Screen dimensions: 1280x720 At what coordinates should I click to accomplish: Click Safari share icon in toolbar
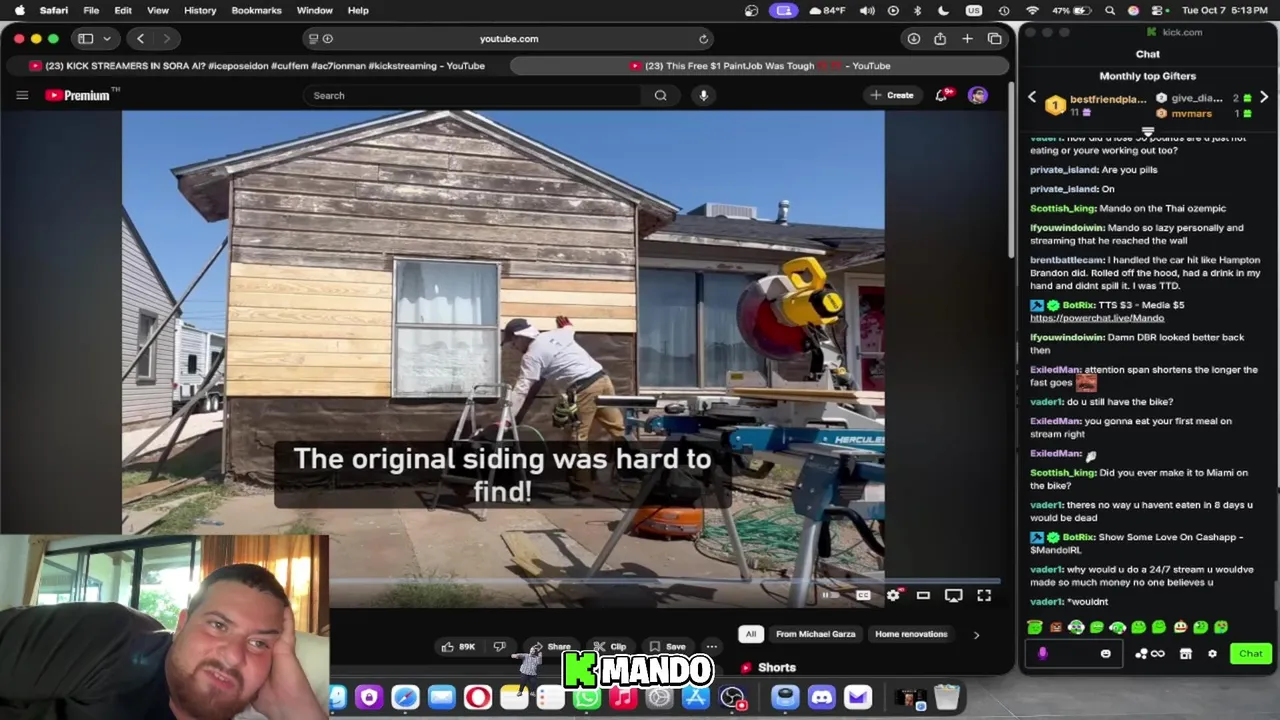(x=940, y=38)
